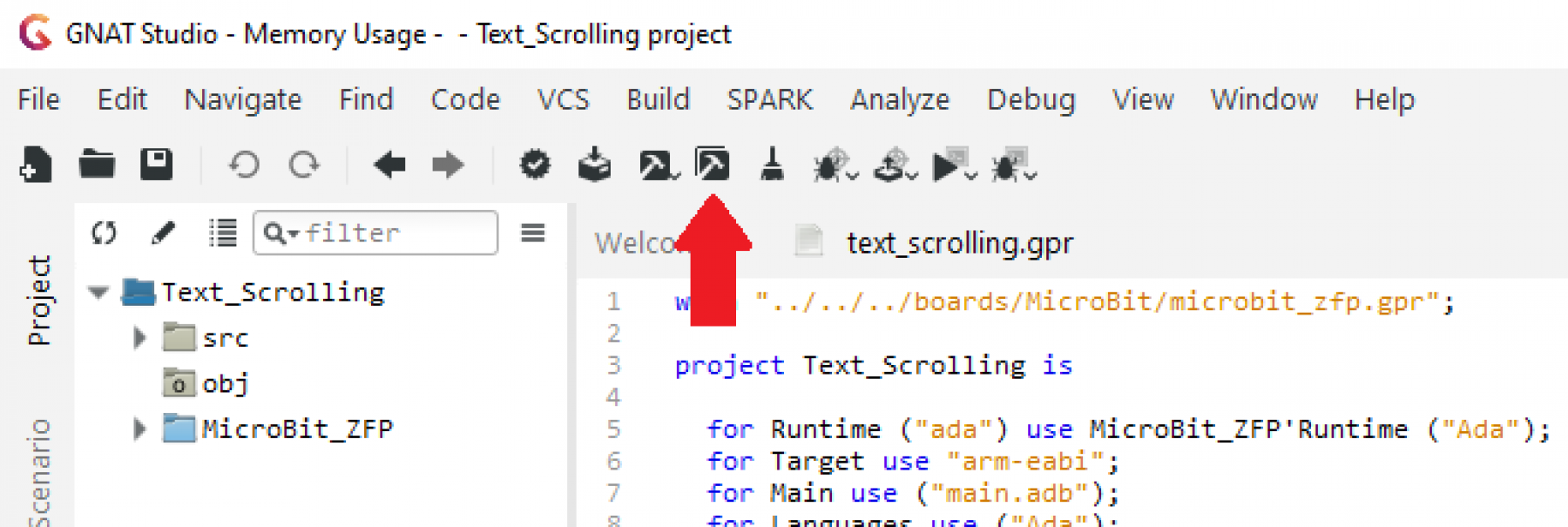Select the Text_Scrolling root label
The width and height of the screenshot is (1568, 527).
click(x=274, y=292)
